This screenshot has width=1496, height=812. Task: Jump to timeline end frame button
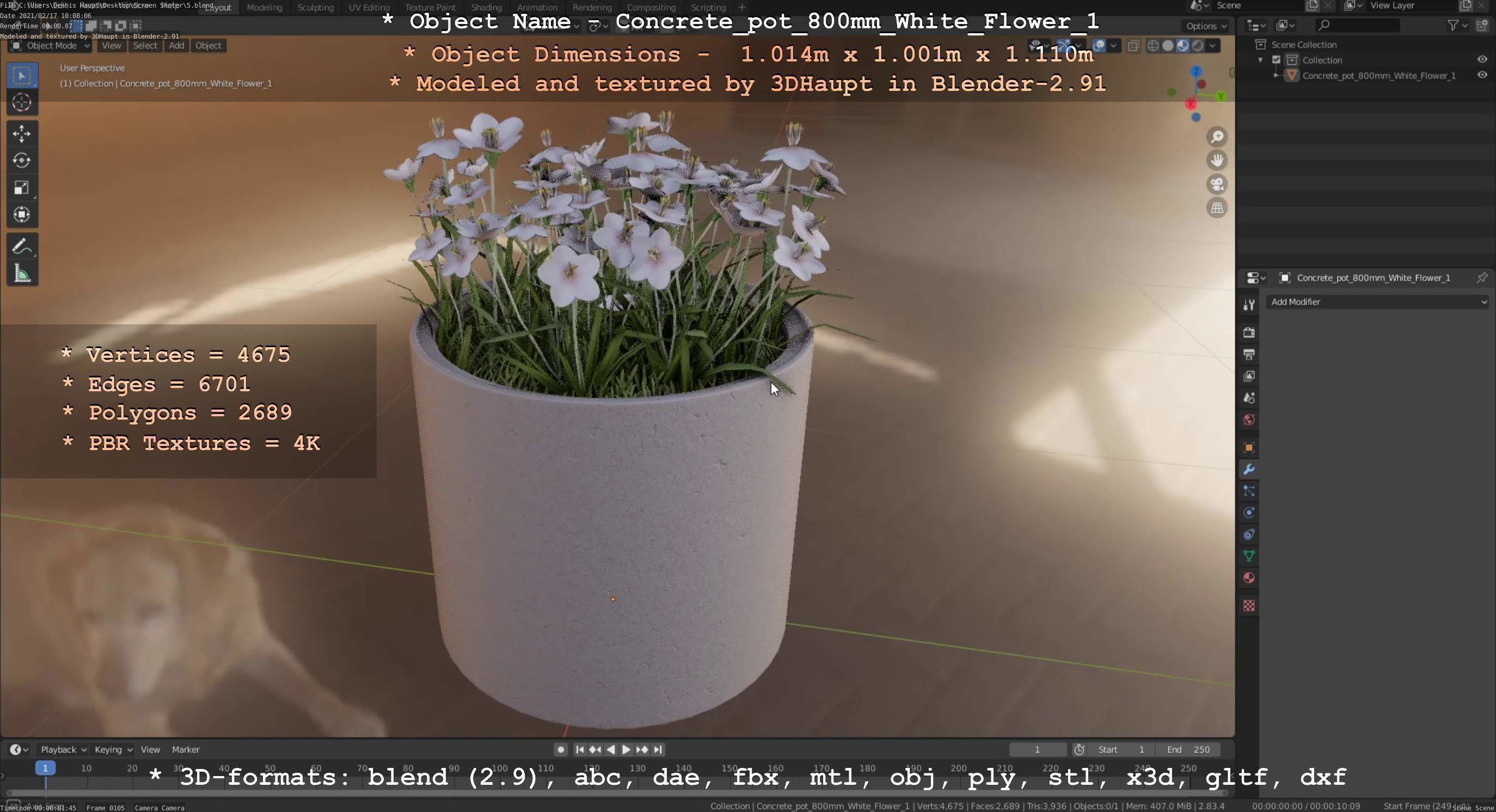(658, 750)
